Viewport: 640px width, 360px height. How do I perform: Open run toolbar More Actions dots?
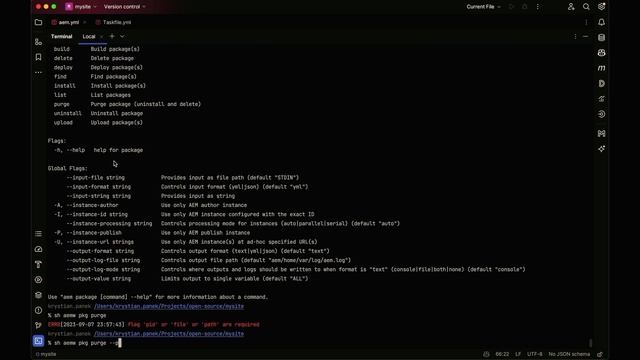538,7
